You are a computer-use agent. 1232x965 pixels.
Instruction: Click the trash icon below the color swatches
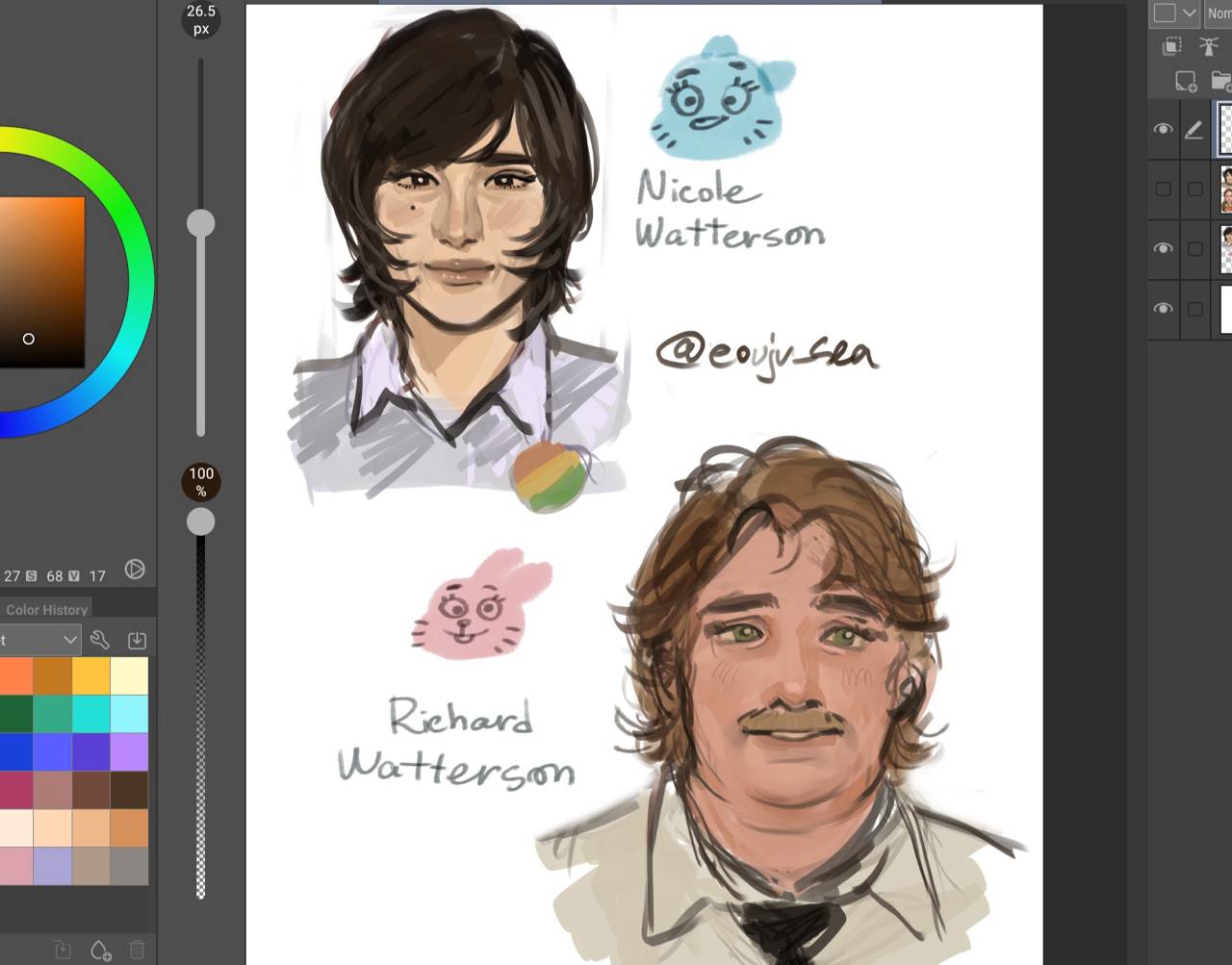pos(137,951)
